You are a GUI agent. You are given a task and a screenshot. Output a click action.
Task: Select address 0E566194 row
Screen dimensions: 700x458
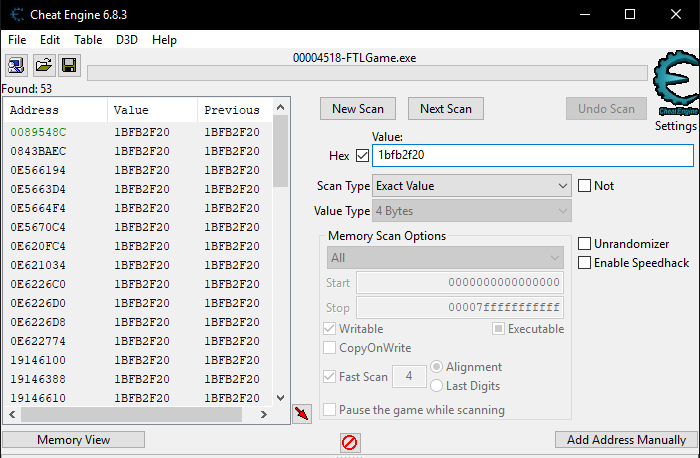(138, 170)
